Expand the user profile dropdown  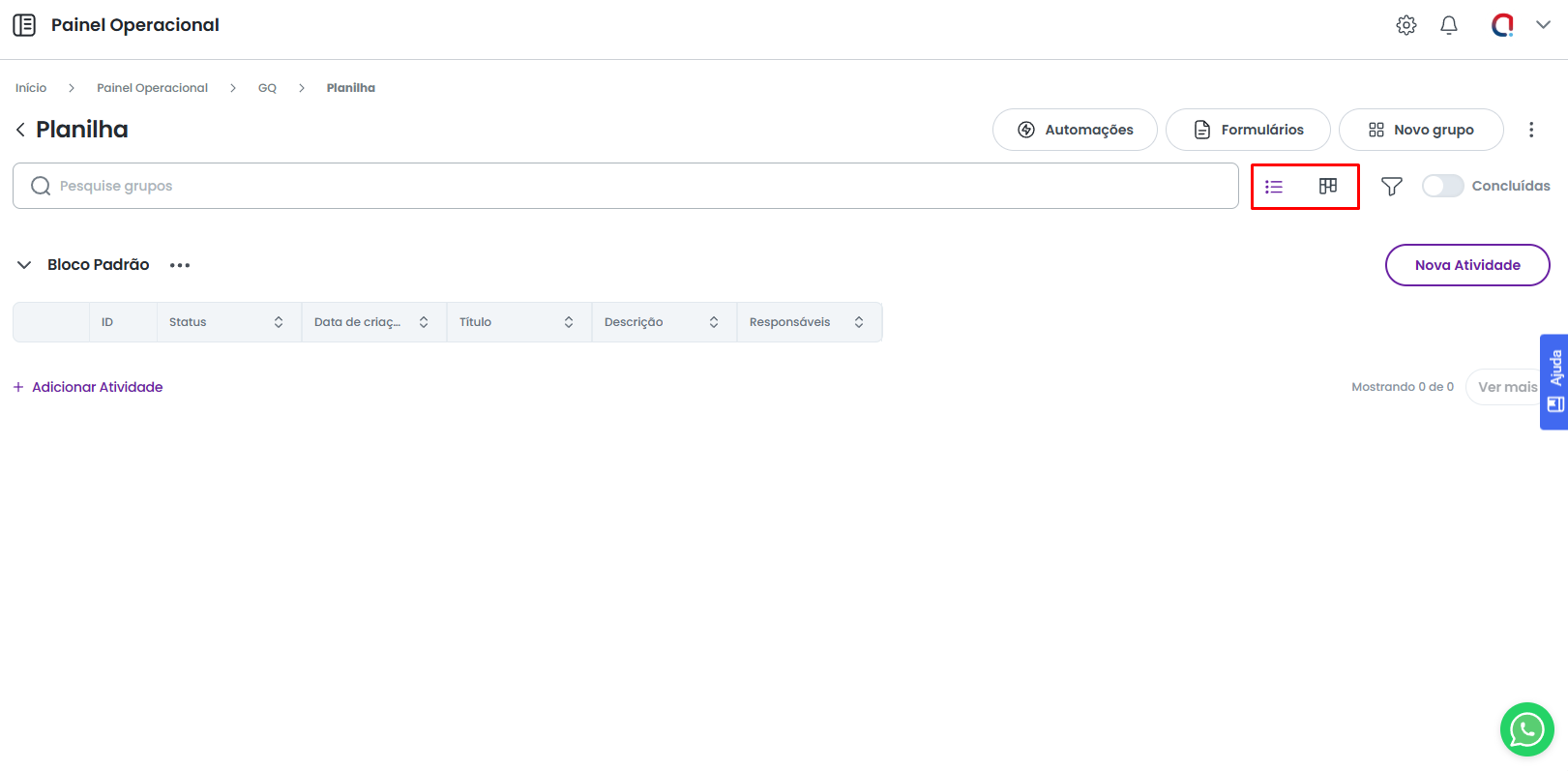tap(1543, 25)
